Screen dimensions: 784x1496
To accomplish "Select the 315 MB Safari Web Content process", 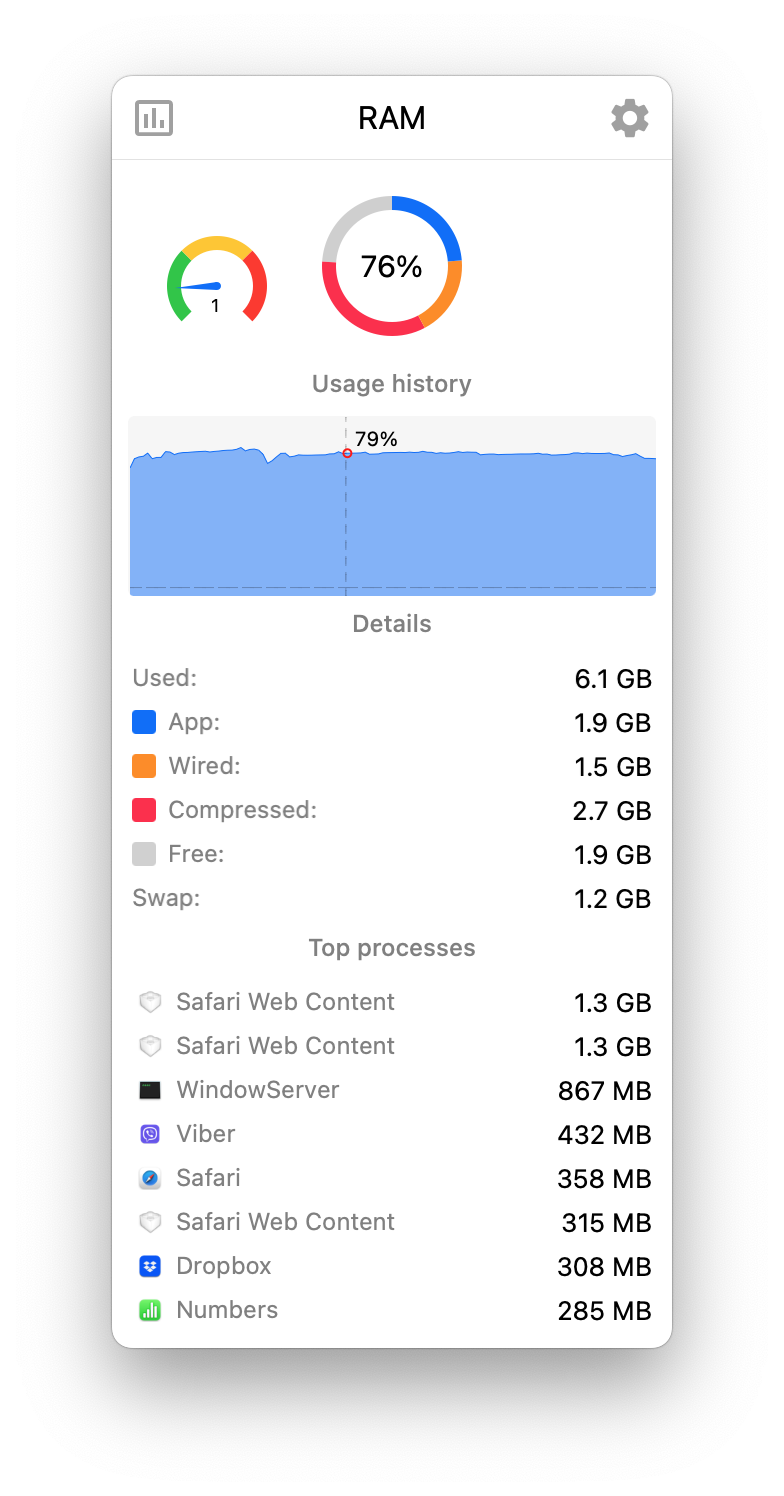I will (x=285, y=1222).
